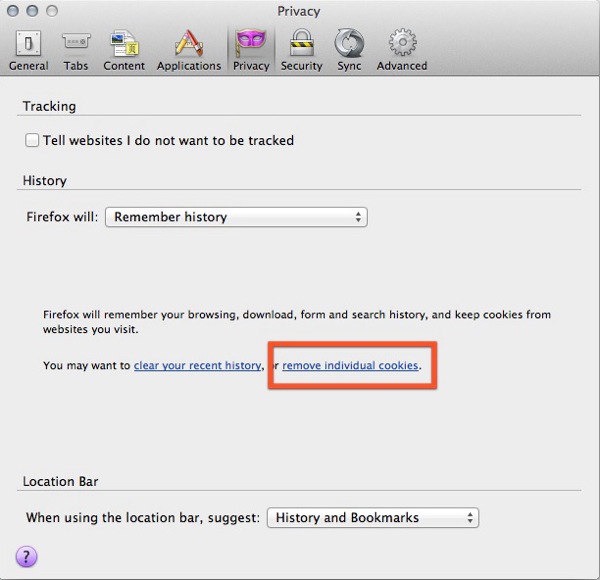Open the General preferences pane
600x580 pixels.
(29, 50)
